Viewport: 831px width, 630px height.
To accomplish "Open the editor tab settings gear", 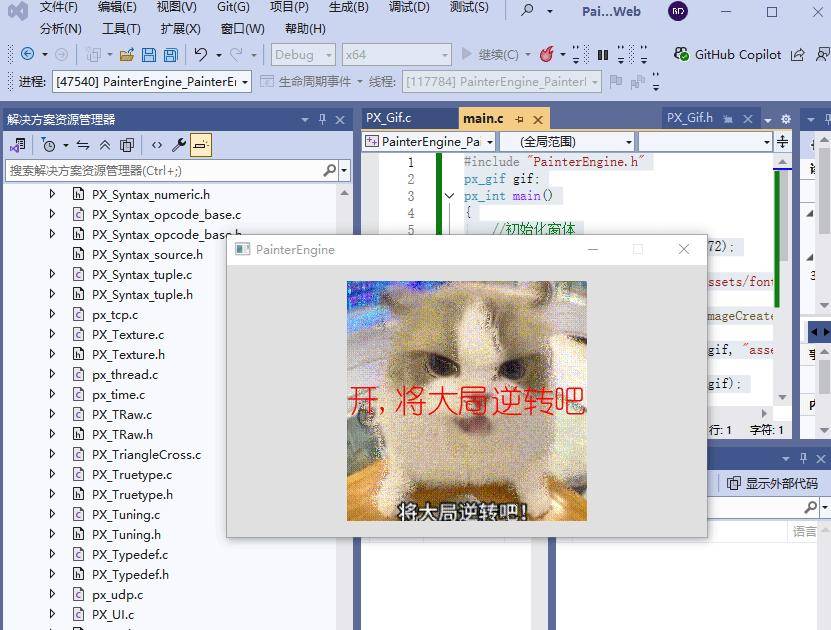I will tap(786, 119).
